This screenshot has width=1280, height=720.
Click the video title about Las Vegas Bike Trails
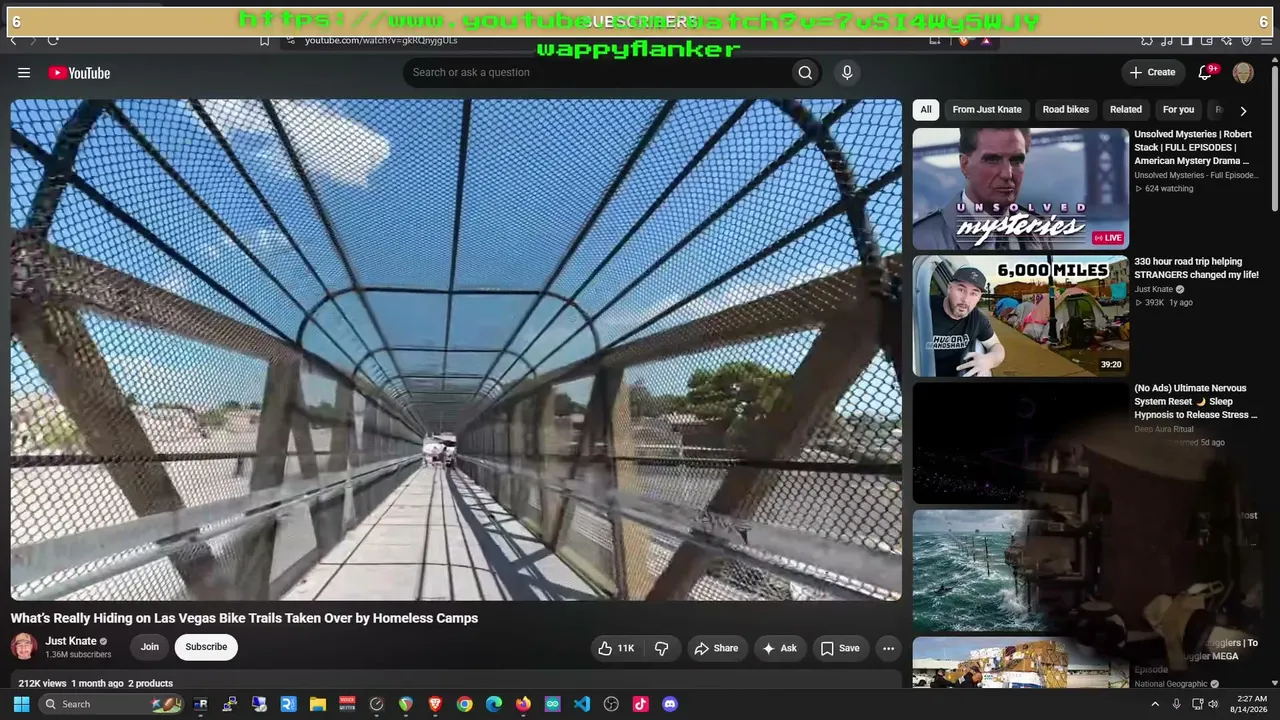coord(245,618)
